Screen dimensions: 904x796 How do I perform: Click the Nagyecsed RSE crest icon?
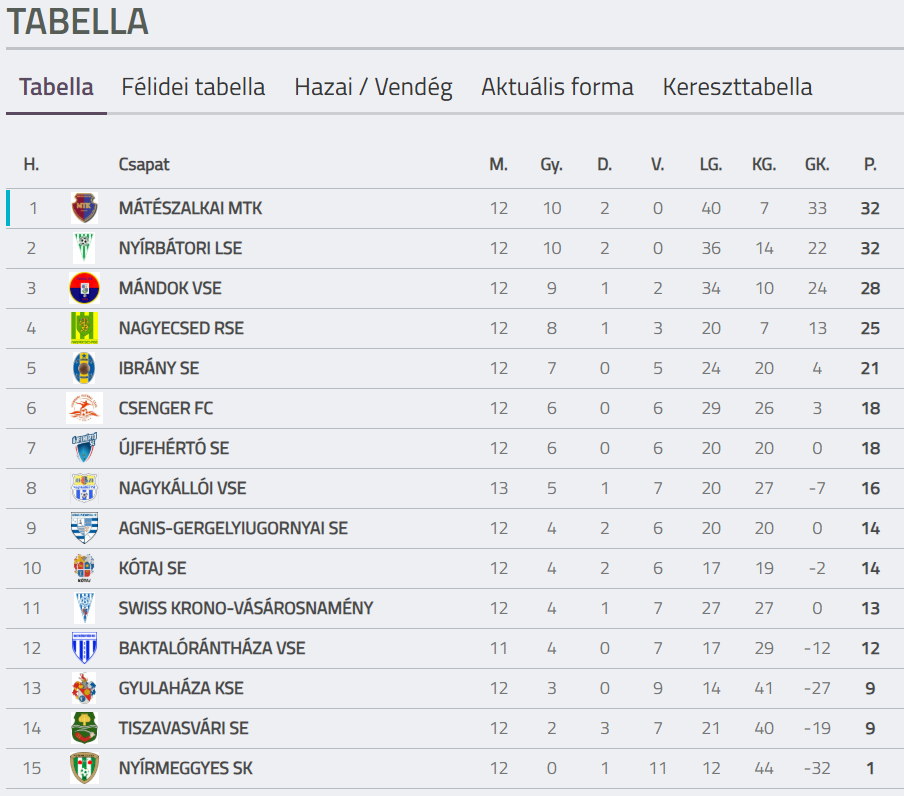click(x=84, y=328)
